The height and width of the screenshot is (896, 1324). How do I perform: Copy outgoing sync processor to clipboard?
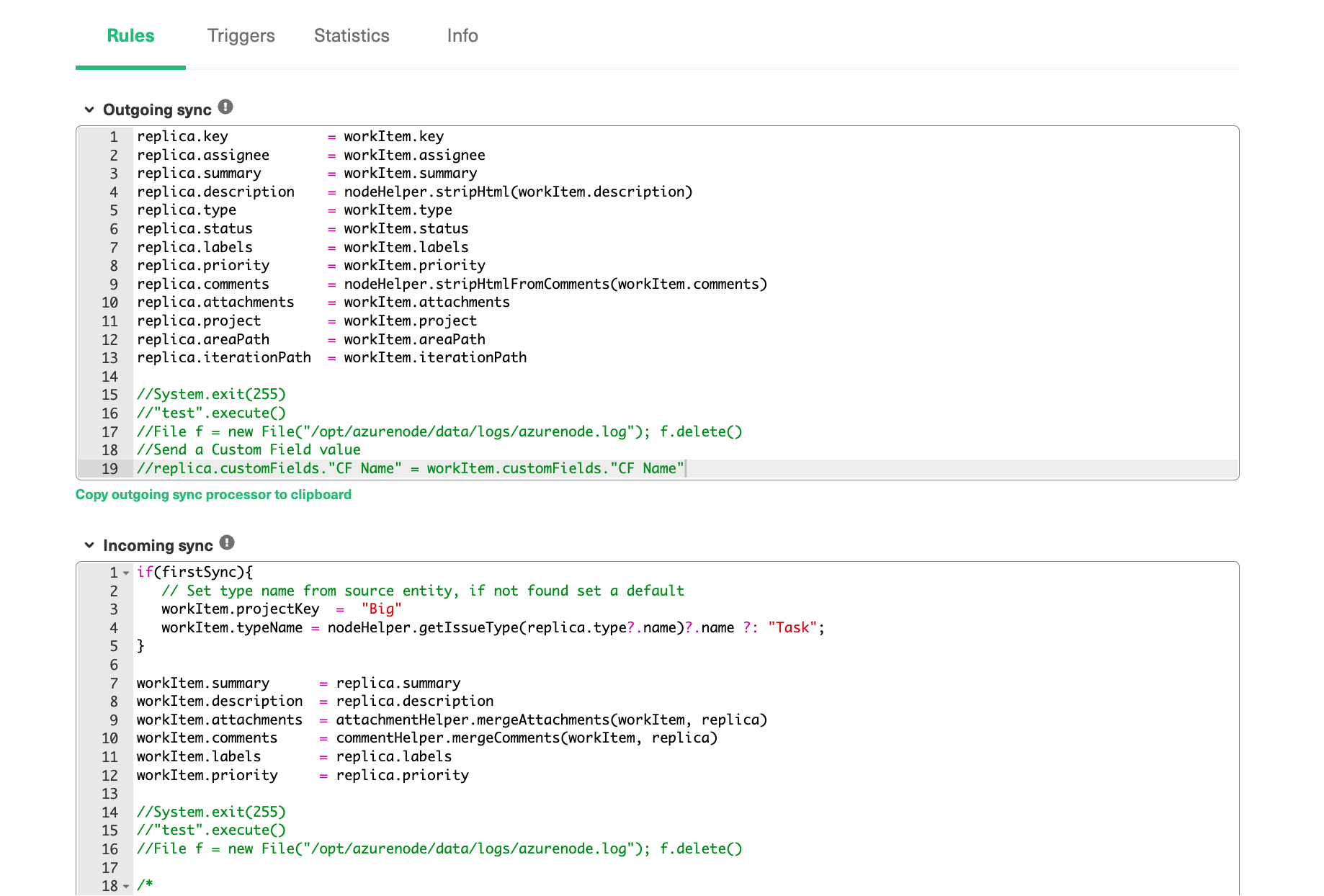click(213, 495)
